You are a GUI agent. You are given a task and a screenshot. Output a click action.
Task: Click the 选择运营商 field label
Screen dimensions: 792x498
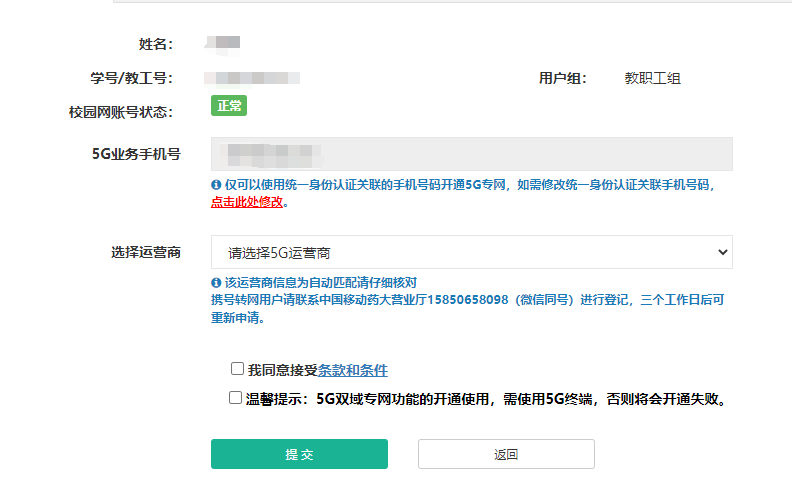(145, 252)
